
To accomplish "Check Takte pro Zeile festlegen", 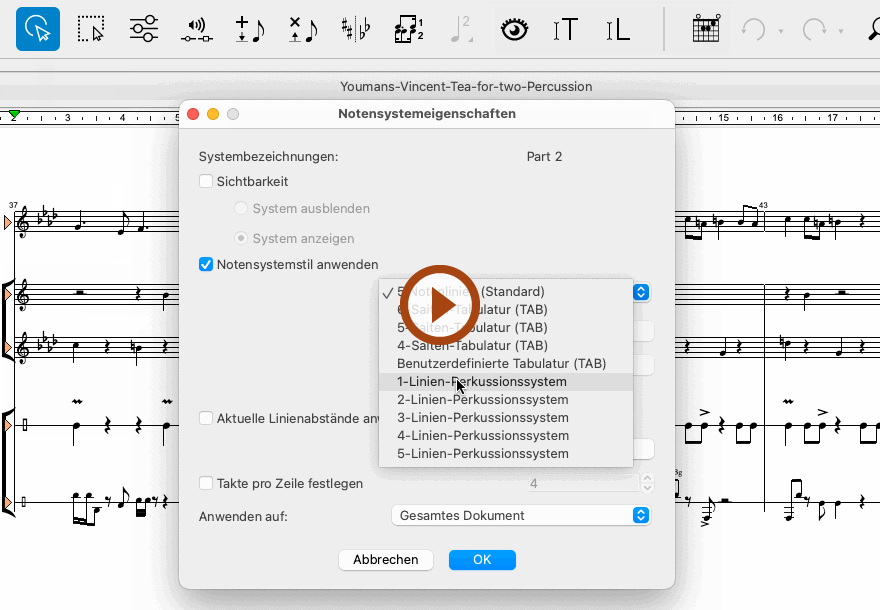I will (x=206, y=484).
